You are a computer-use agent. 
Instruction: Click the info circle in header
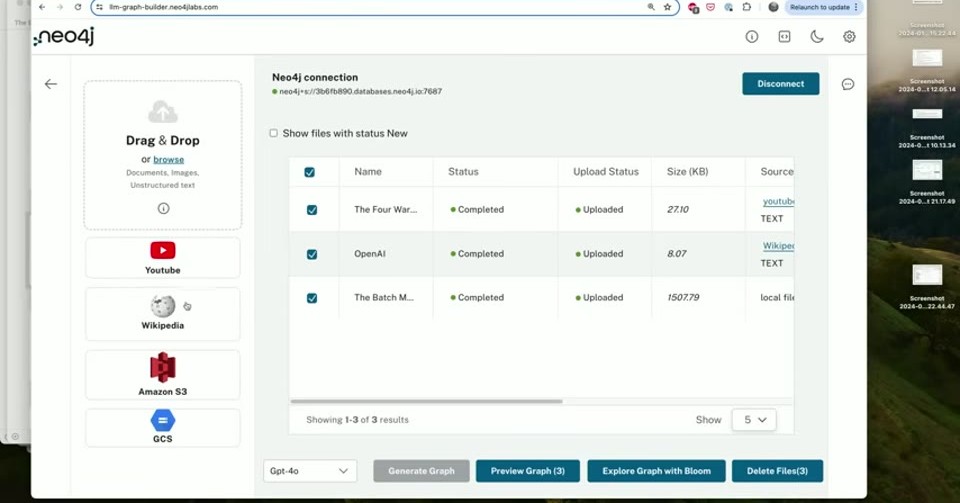tap(752, 37)
